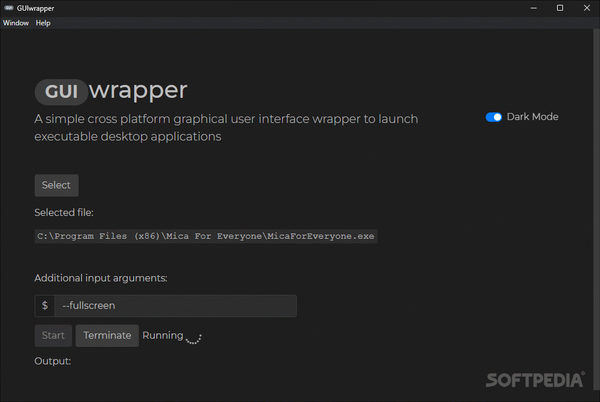Click the "Selected file:" label
Image resolution: width=600 pixels, height=402 pixels.
pyautogui.click(x=64, y=213)
